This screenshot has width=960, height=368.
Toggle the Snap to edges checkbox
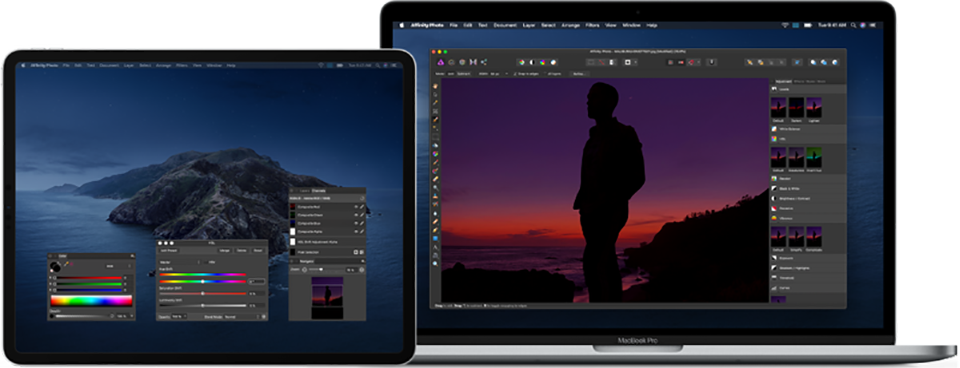pos(515,74)
